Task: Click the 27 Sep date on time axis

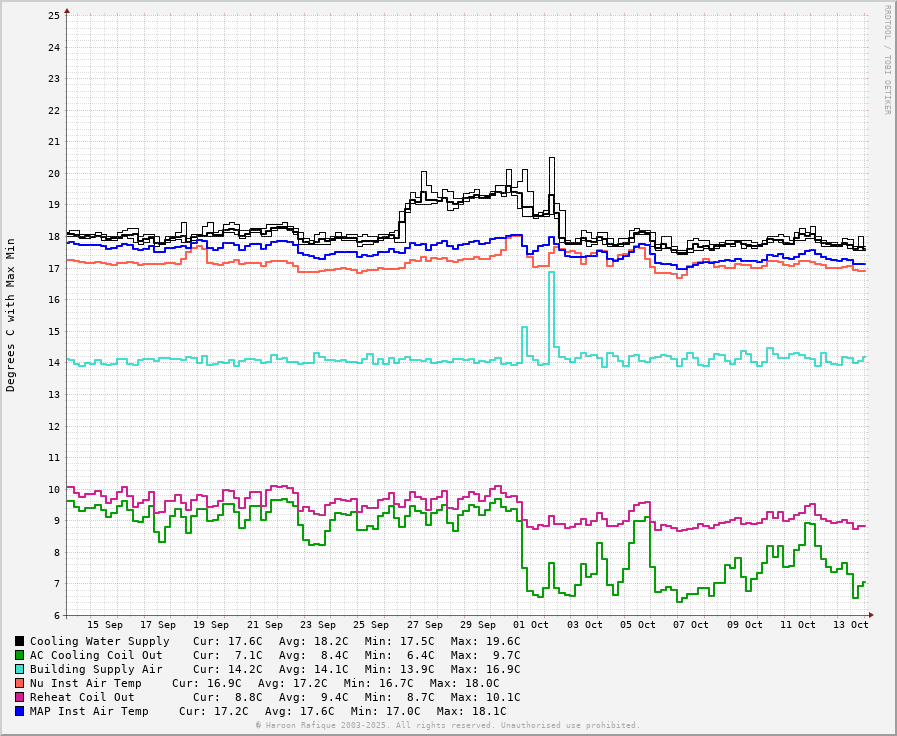Action: pyautogui.click(x=425, y=625)
